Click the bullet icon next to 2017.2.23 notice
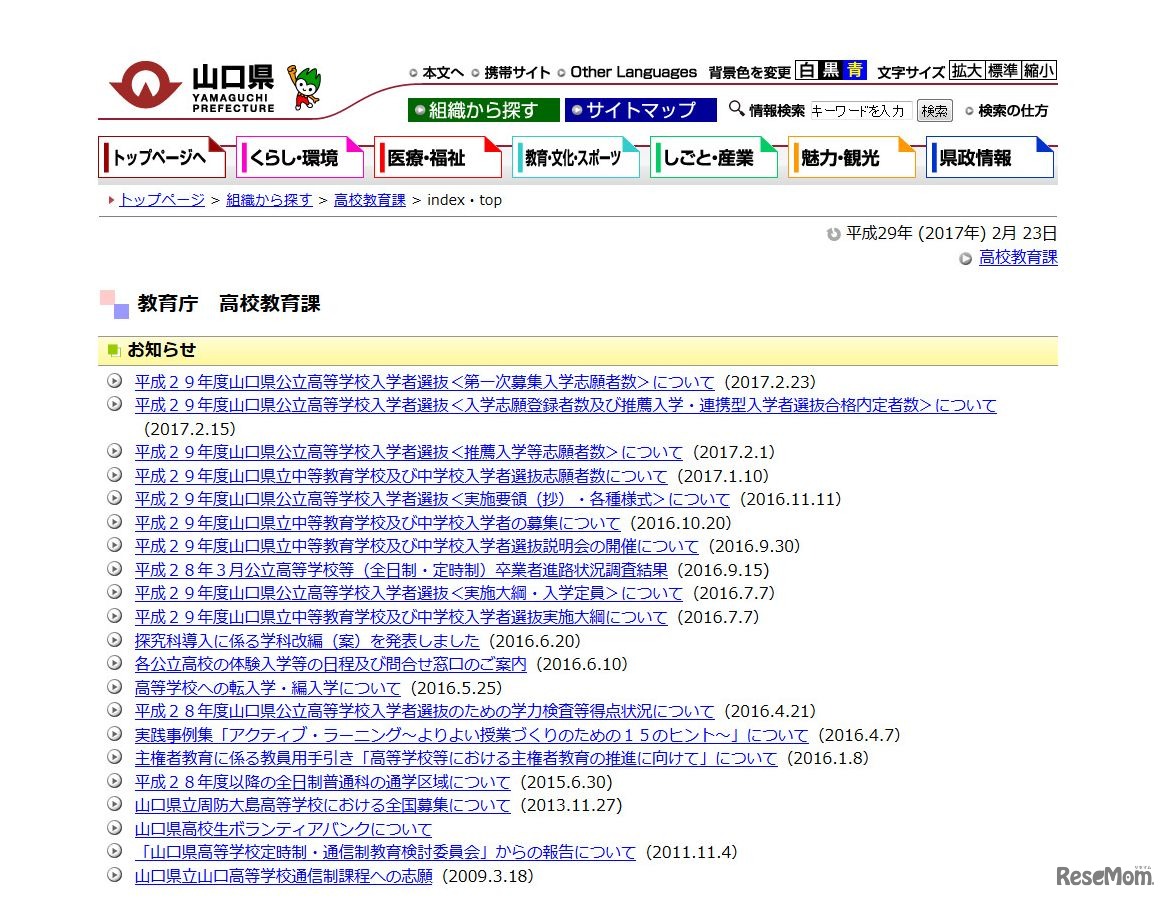Image resolution: width=1167 pixels, height=899 pixels. (114, 381)
